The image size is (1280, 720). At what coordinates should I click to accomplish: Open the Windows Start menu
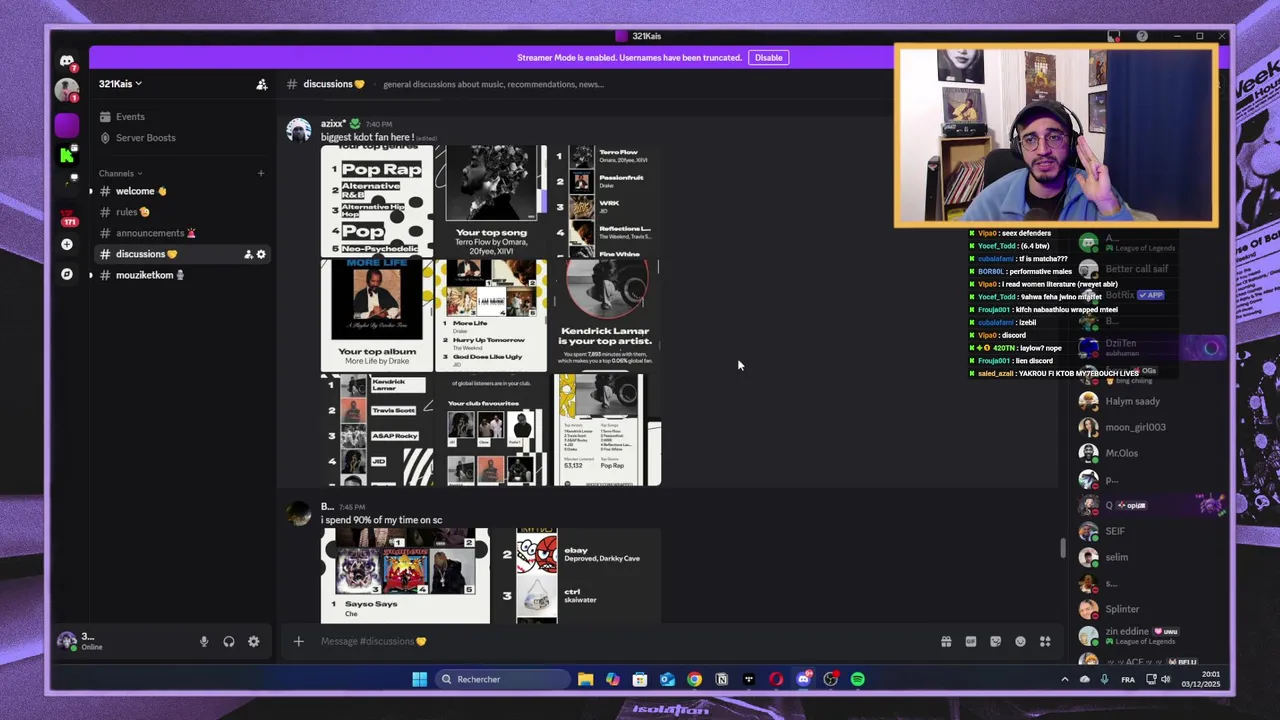[419, 679]
